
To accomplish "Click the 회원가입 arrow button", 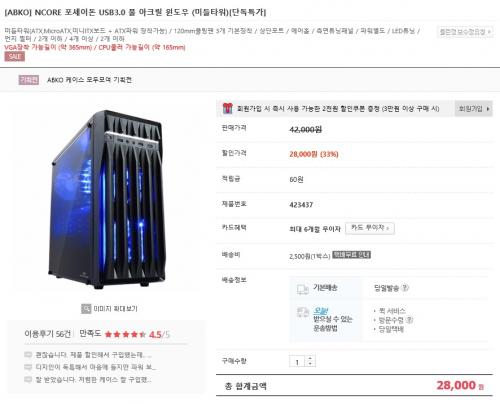I will click(x=473, y=109).
